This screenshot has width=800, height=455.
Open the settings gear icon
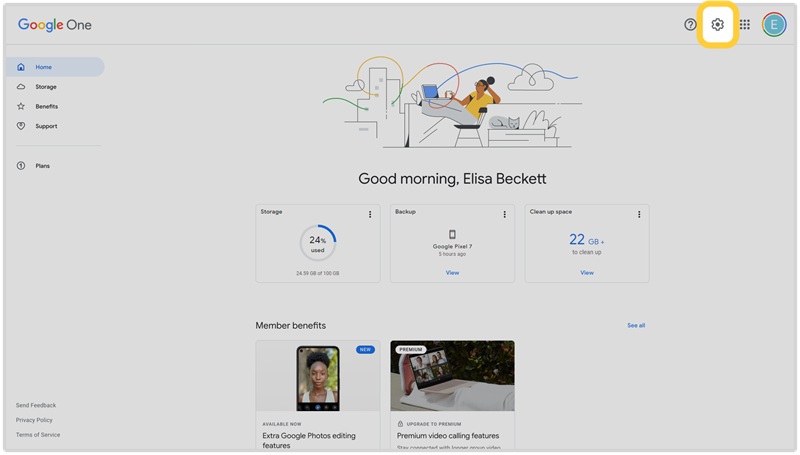[x=717, y=25]
